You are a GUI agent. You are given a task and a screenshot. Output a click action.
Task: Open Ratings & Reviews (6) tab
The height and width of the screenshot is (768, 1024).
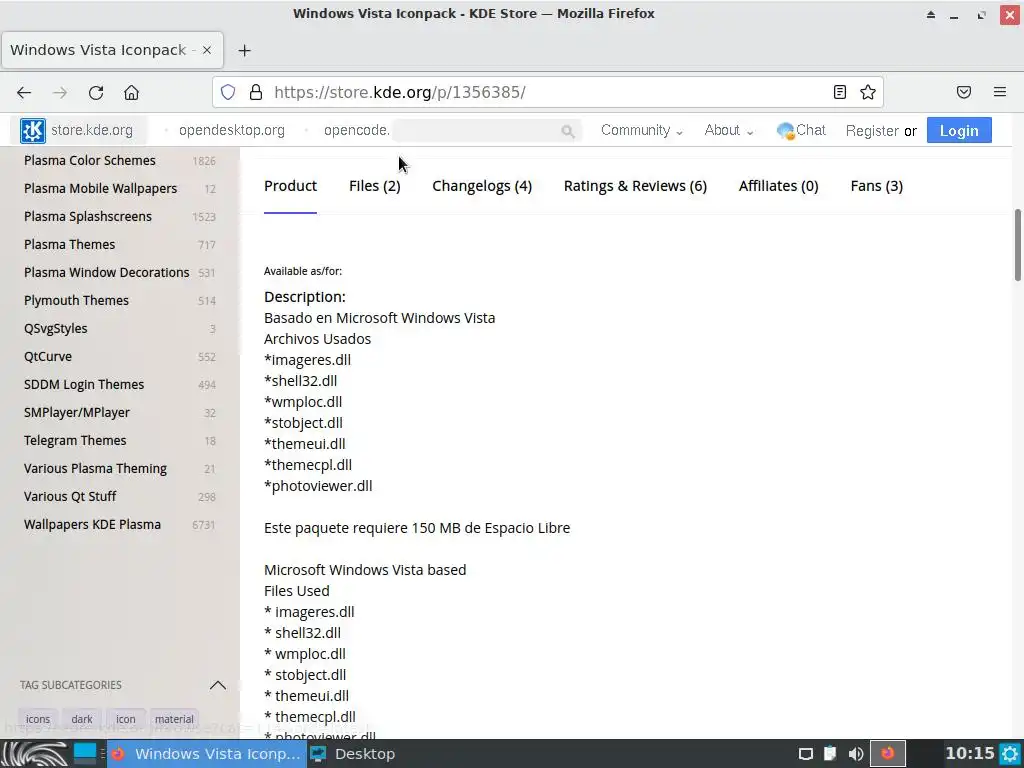click(635, 186)
